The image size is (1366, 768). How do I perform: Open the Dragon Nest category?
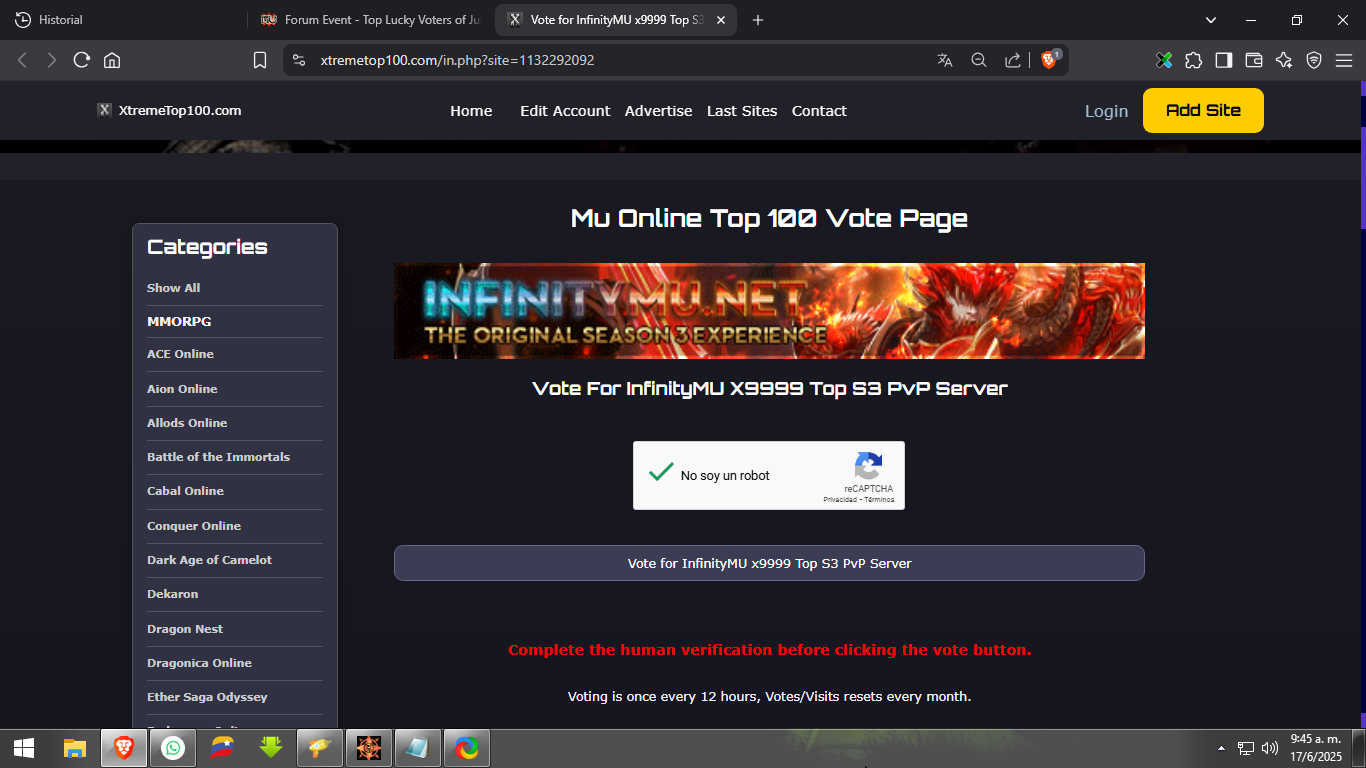185,629
